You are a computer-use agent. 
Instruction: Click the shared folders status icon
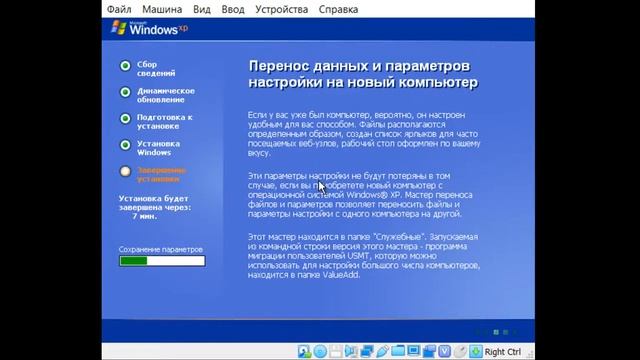(398, 351)
